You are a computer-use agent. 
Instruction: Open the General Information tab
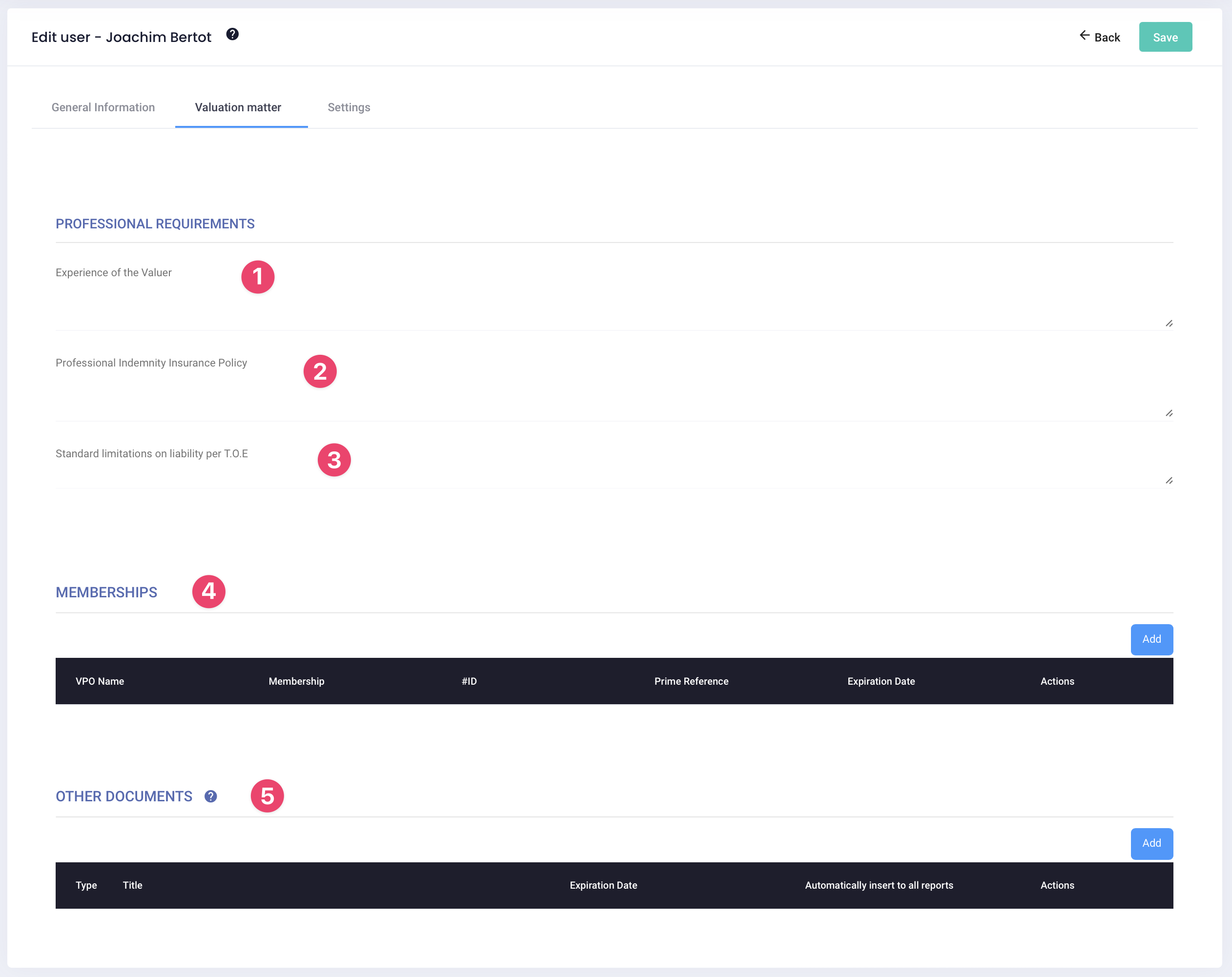point(103,107)
